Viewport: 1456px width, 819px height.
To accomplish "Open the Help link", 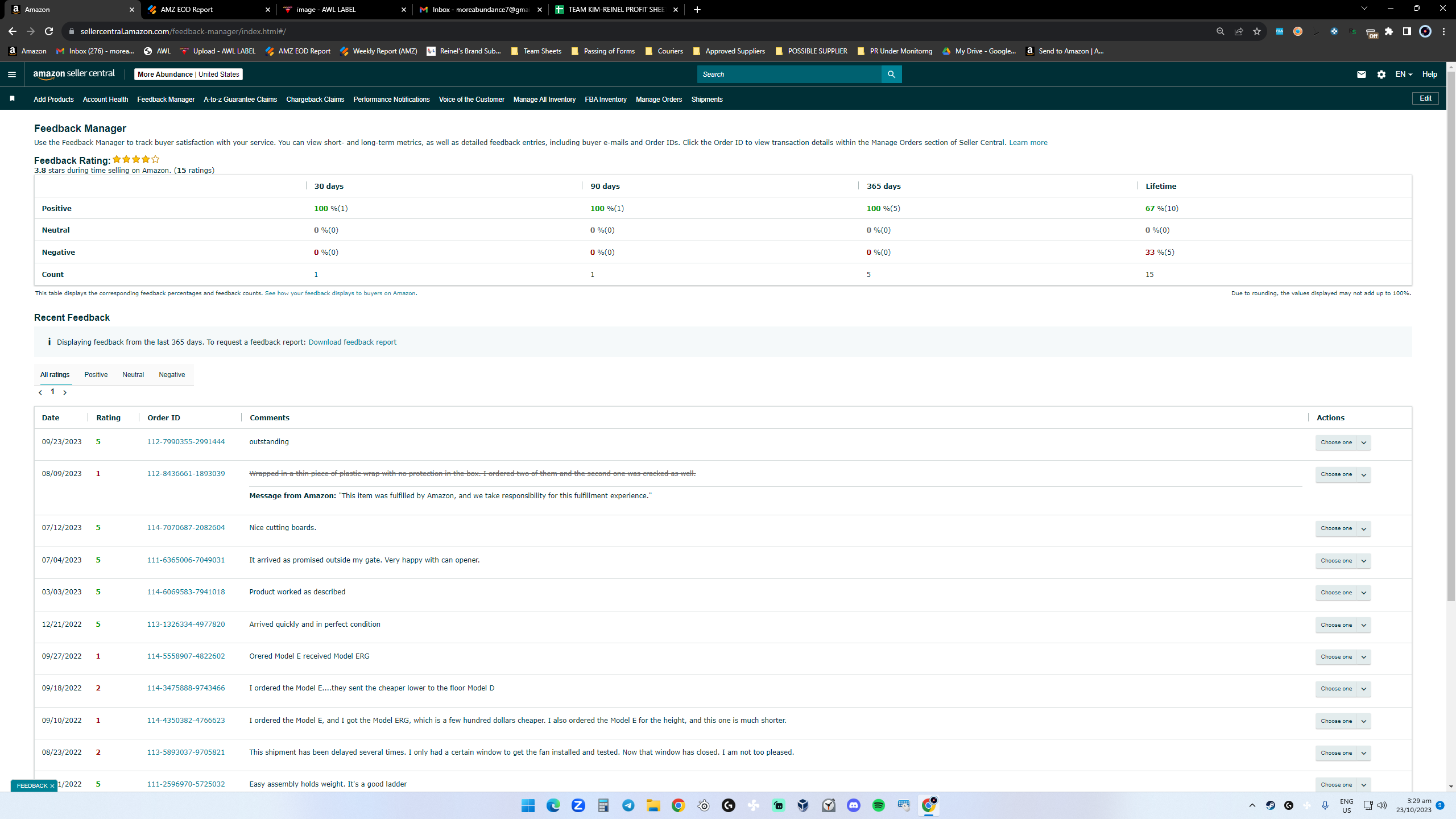I will click(x=1430, y=75).
